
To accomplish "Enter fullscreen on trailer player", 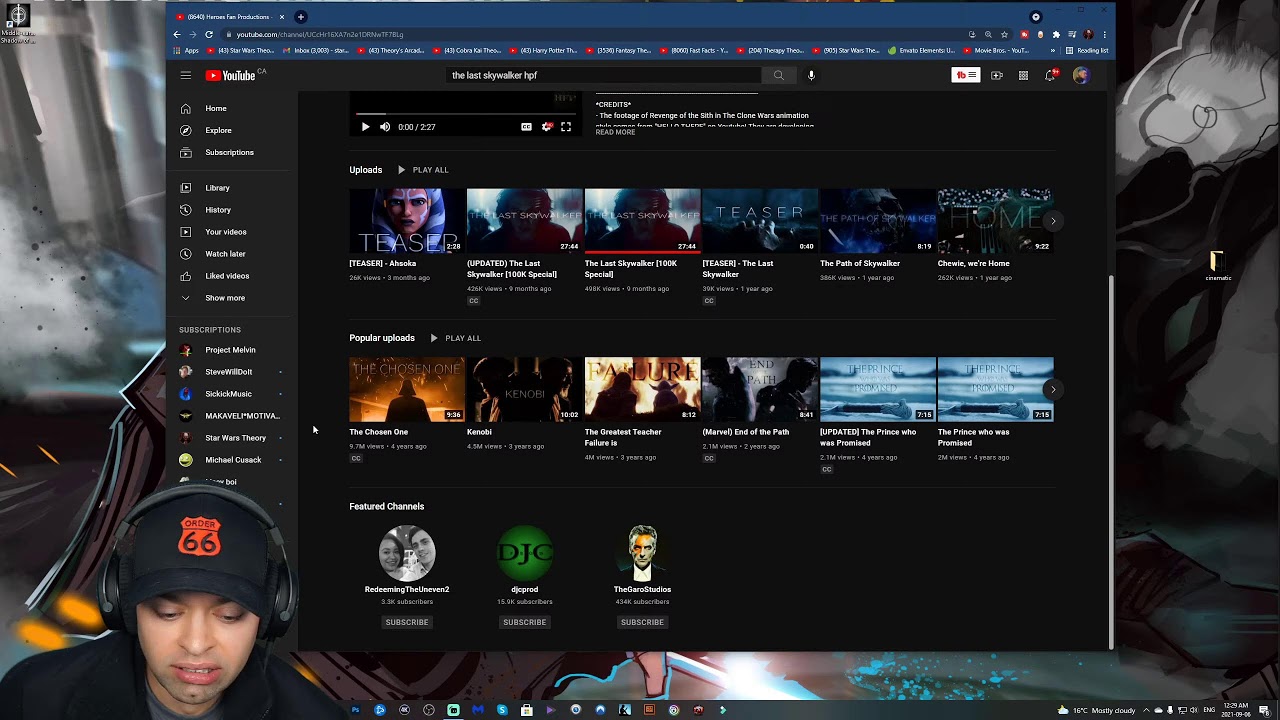I will tap(566, 127).
